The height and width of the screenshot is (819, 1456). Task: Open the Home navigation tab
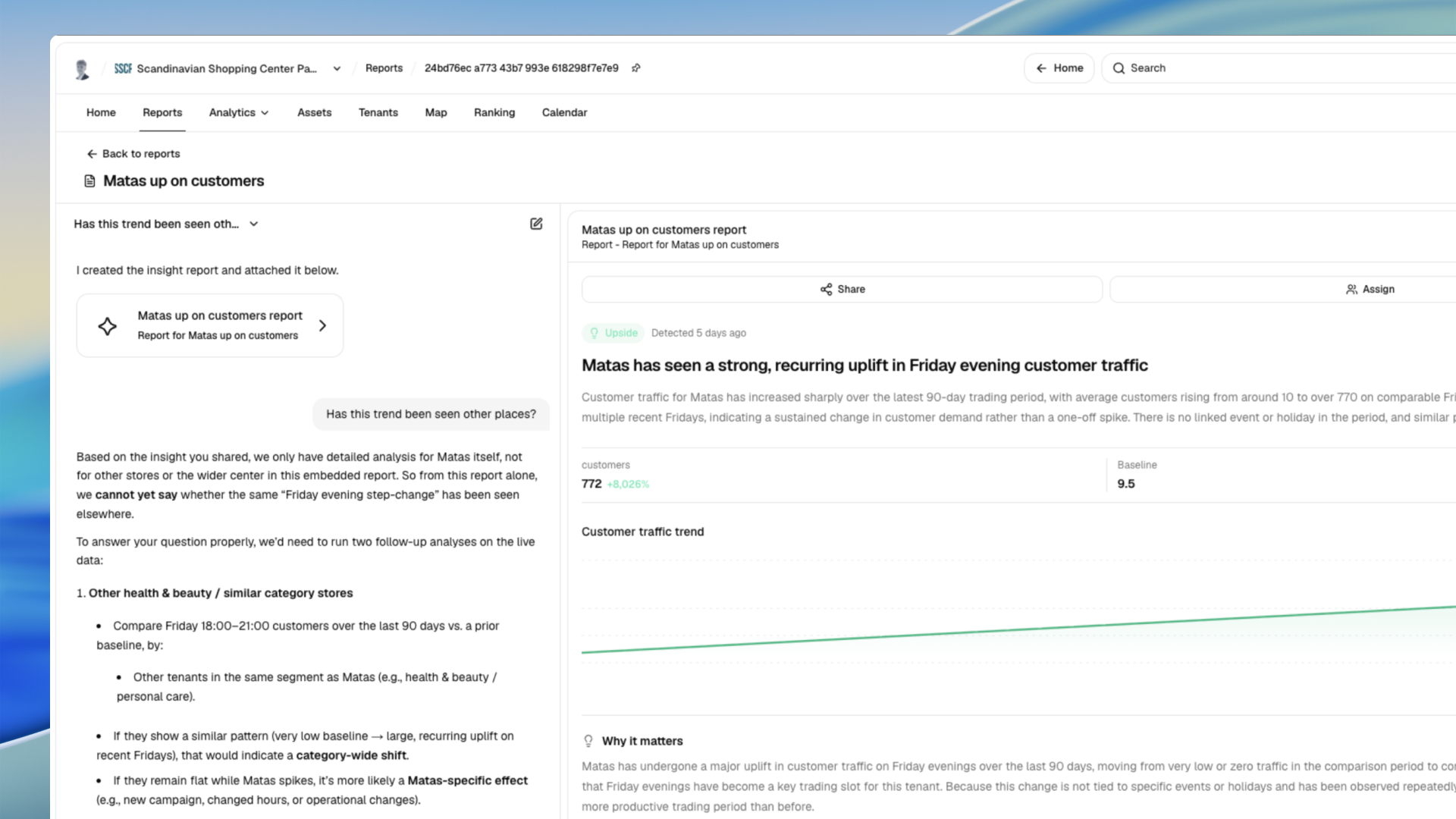[x=101, y=112]
